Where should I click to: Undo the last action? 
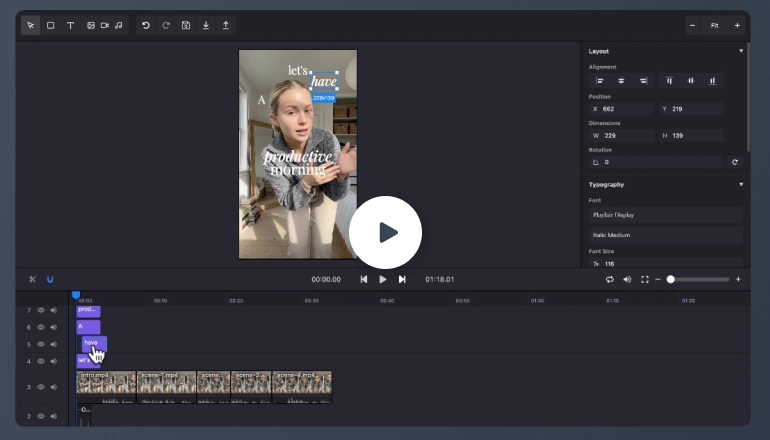(x=146, y=26)
